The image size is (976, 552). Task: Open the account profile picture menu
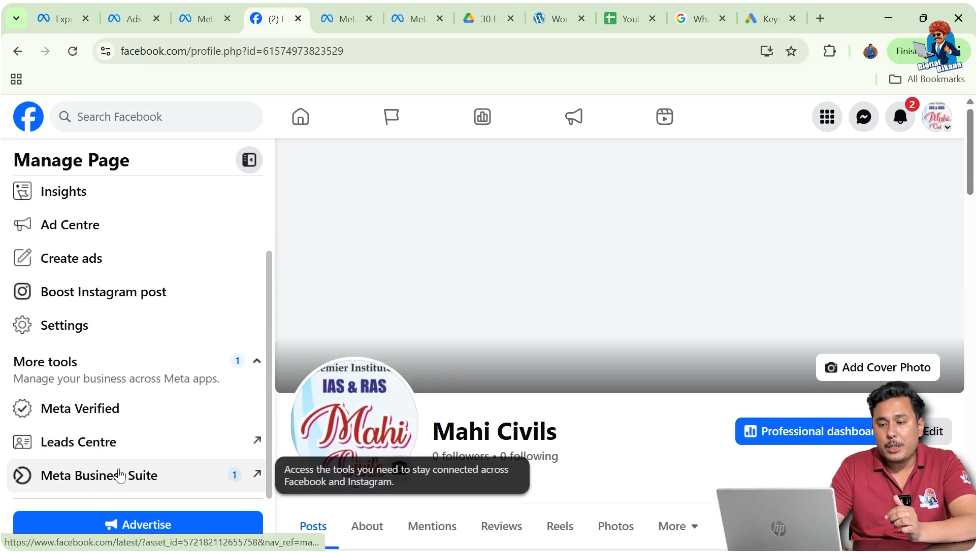(937, 117)
